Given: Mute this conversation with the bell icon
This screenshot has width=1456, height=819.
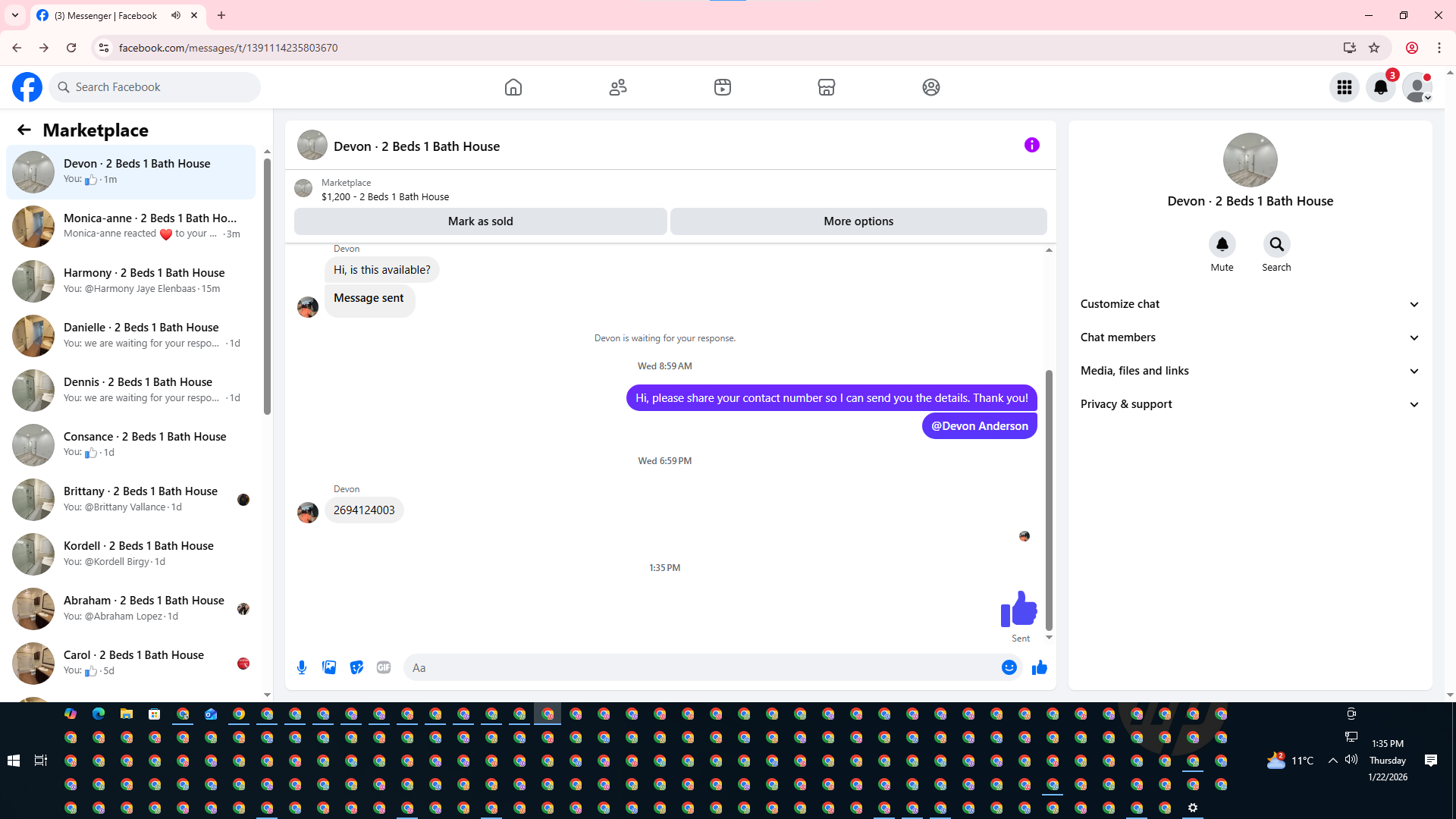Looking at the screenshot, I should click(x=1222, y=244).
